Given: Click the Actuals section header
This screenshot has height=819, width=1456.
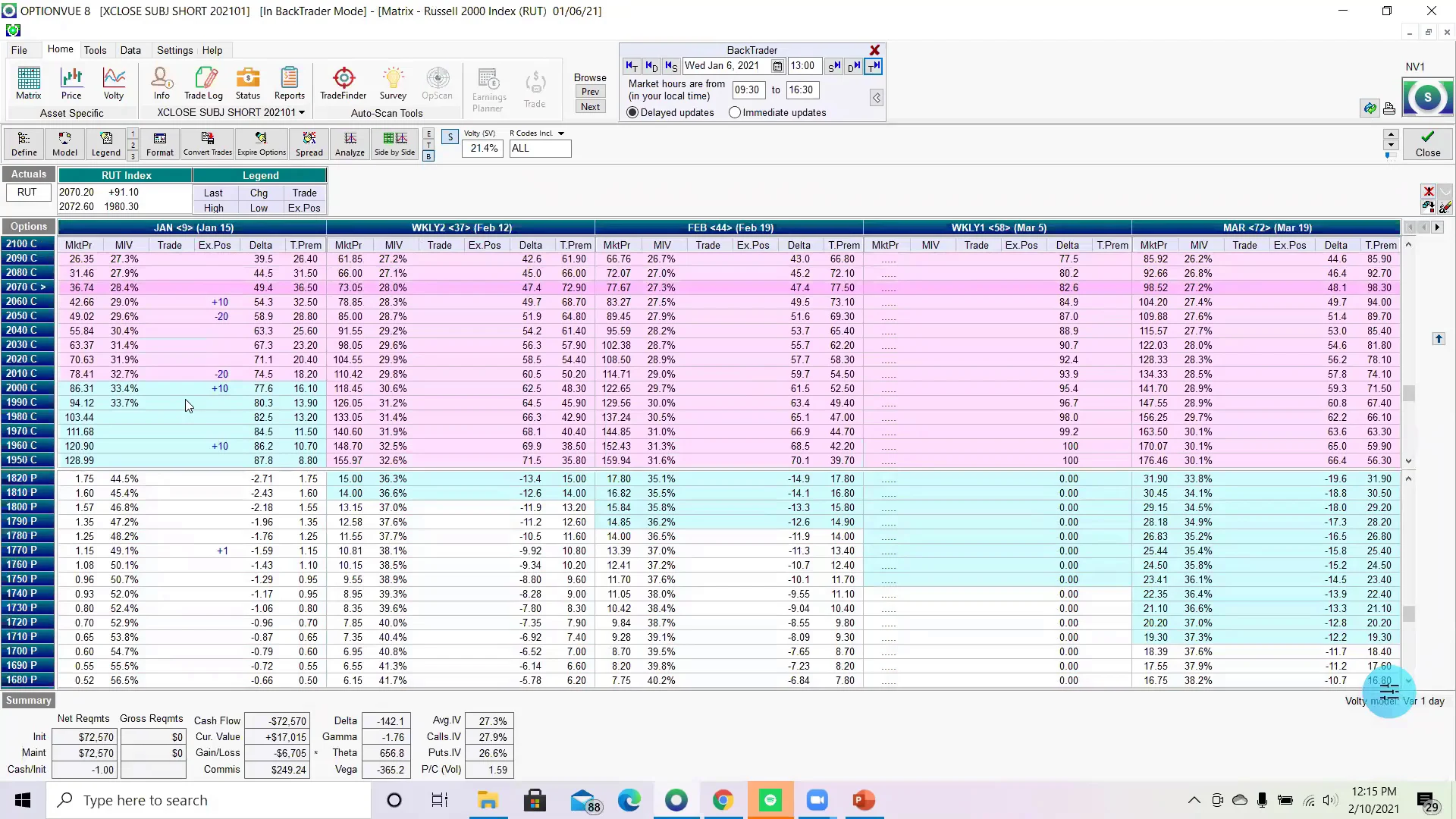Looking at the screenshot, I should (29, 174).
